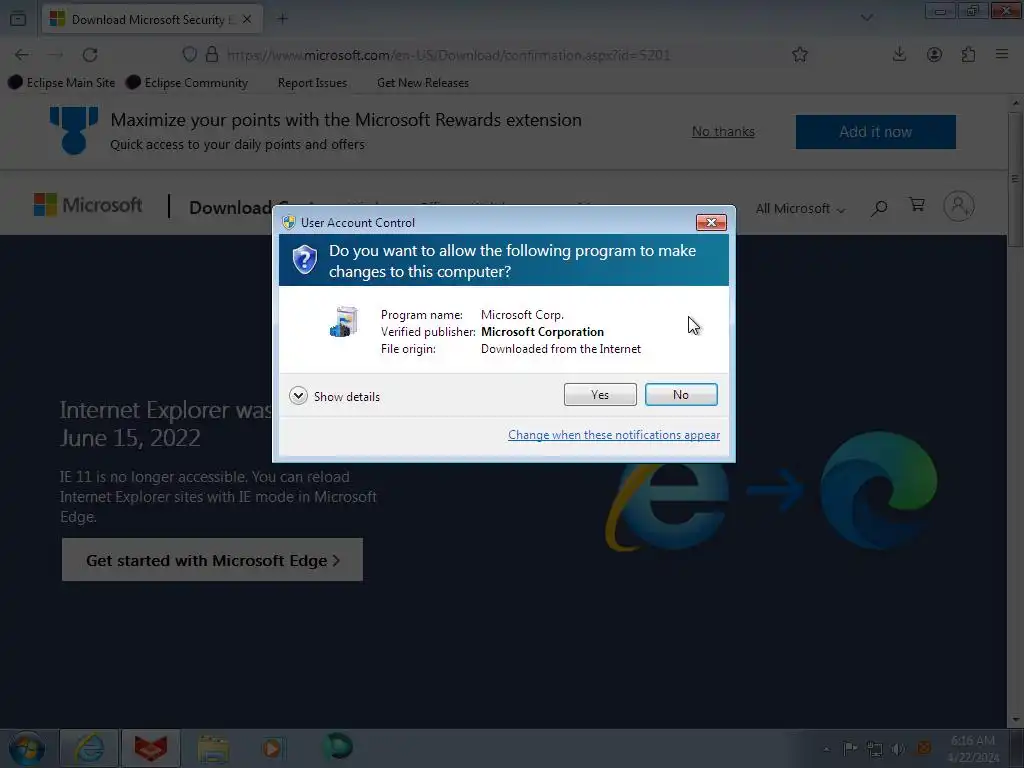Screen dimensions: 1024x768
Task: Close the User Account Control dialog
Action: pos(711,223)
